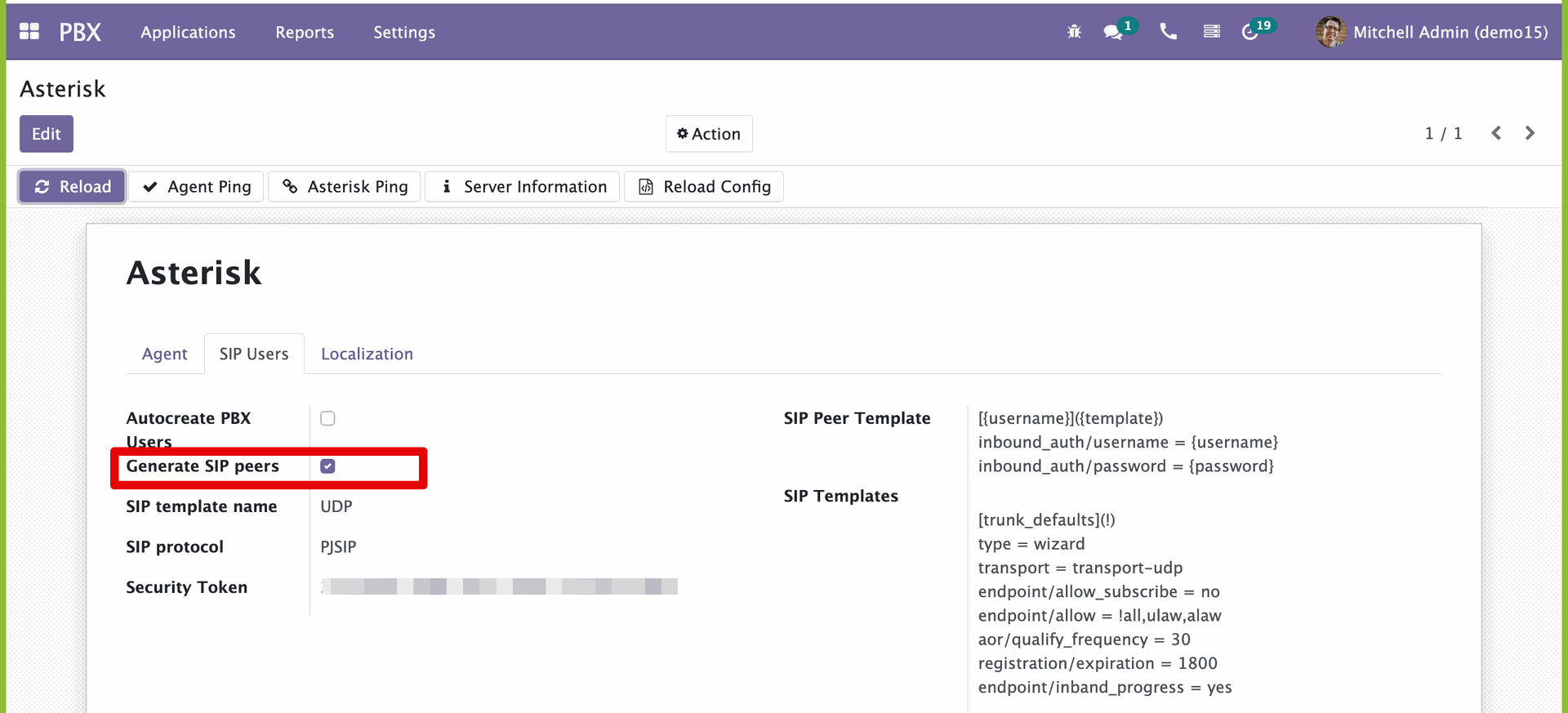The width and height of the screenshot is (1568, 713).
Task: Toggle the Autocreate PBX Users checkbox
Action: tap(327, 418)
